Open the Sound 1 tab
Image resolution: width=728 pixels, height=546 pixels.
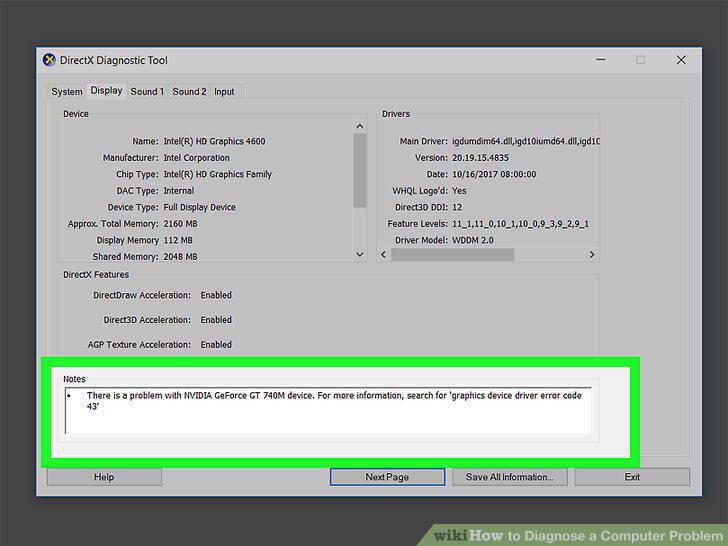tap(147, 91)
